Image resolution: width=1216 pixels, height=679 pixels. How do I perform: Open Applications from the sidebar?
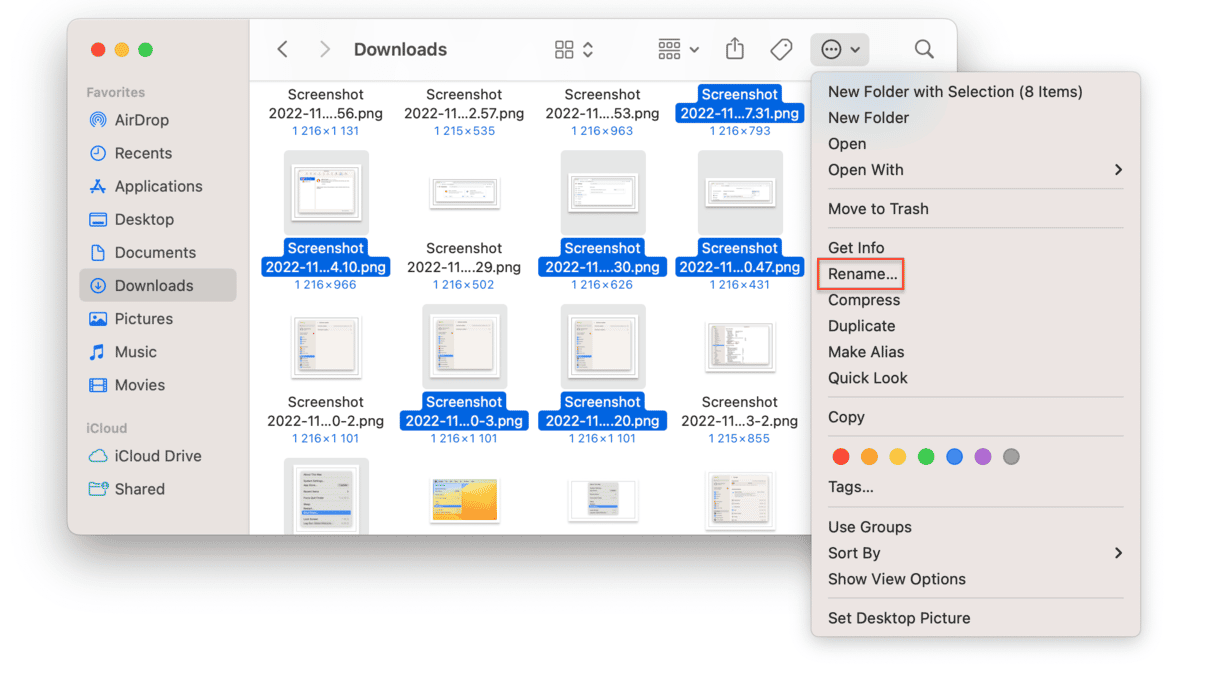pos(158,186)
